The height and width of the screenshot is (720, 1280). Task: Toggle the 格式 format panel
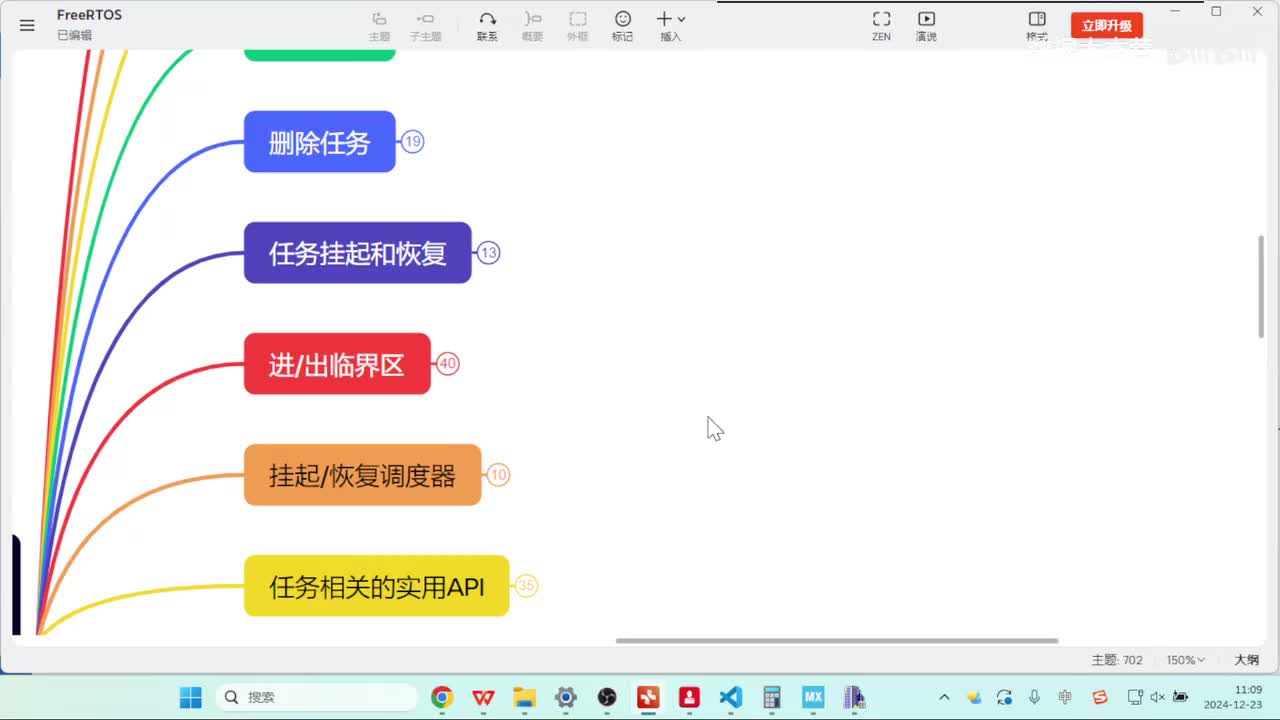(1037, 26)
